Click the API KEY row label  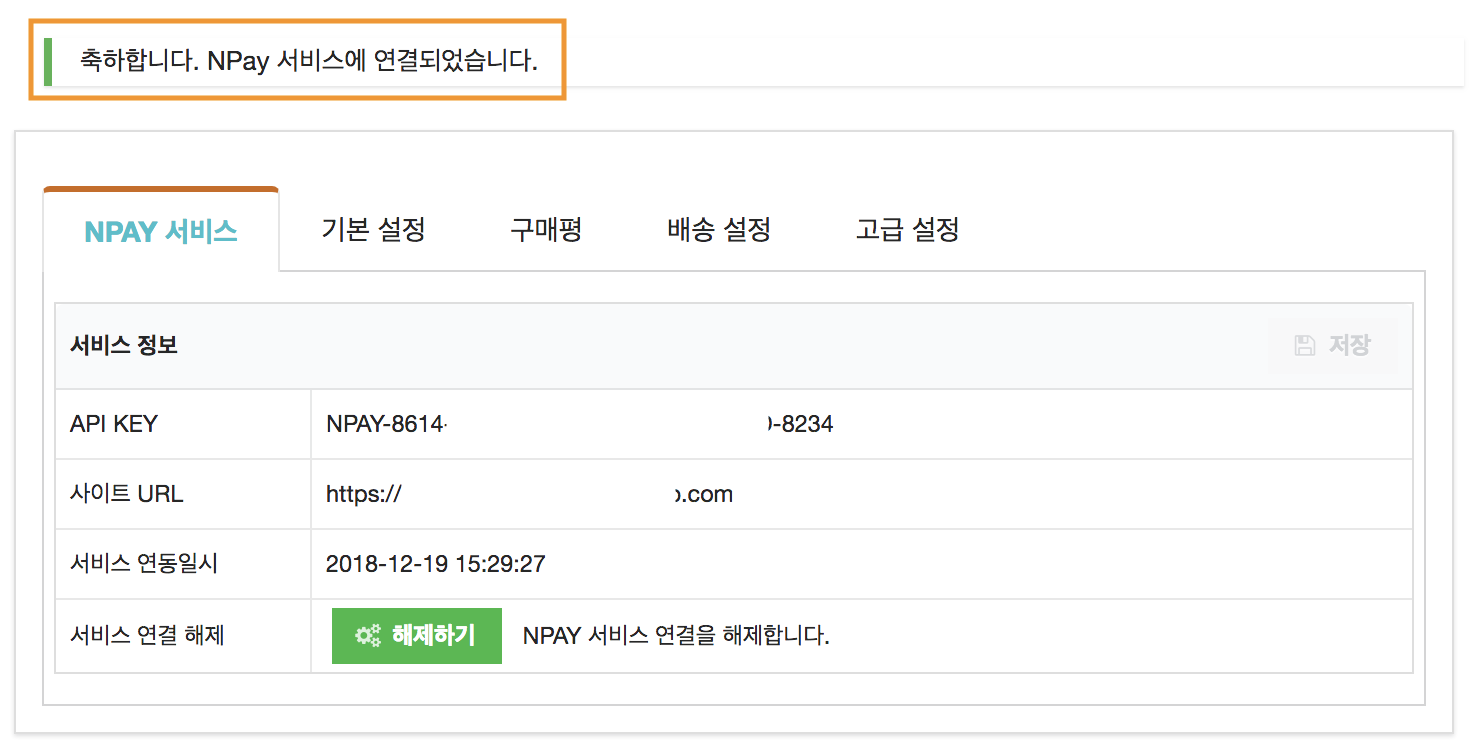(x=114, y=424)
